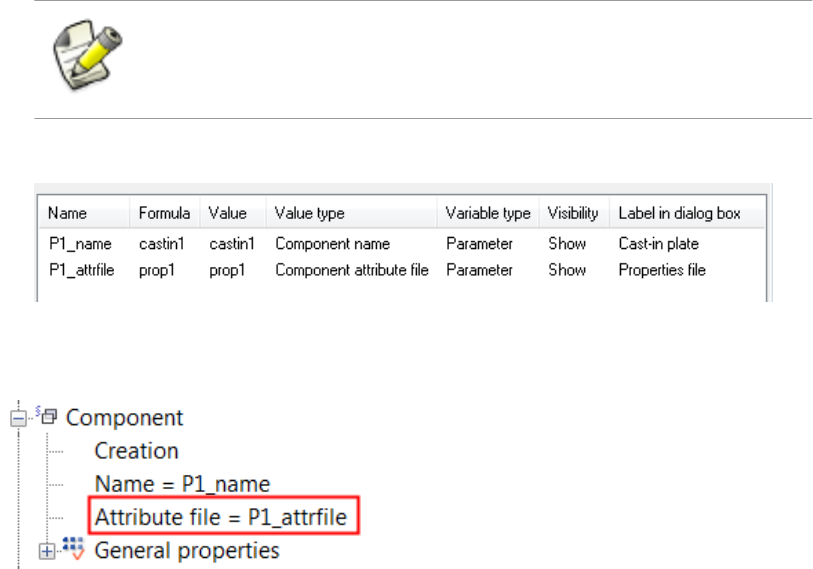Click the Show visibility cell for P1_attrfile
The image size is (813, 569).
[x=567, y=269]
